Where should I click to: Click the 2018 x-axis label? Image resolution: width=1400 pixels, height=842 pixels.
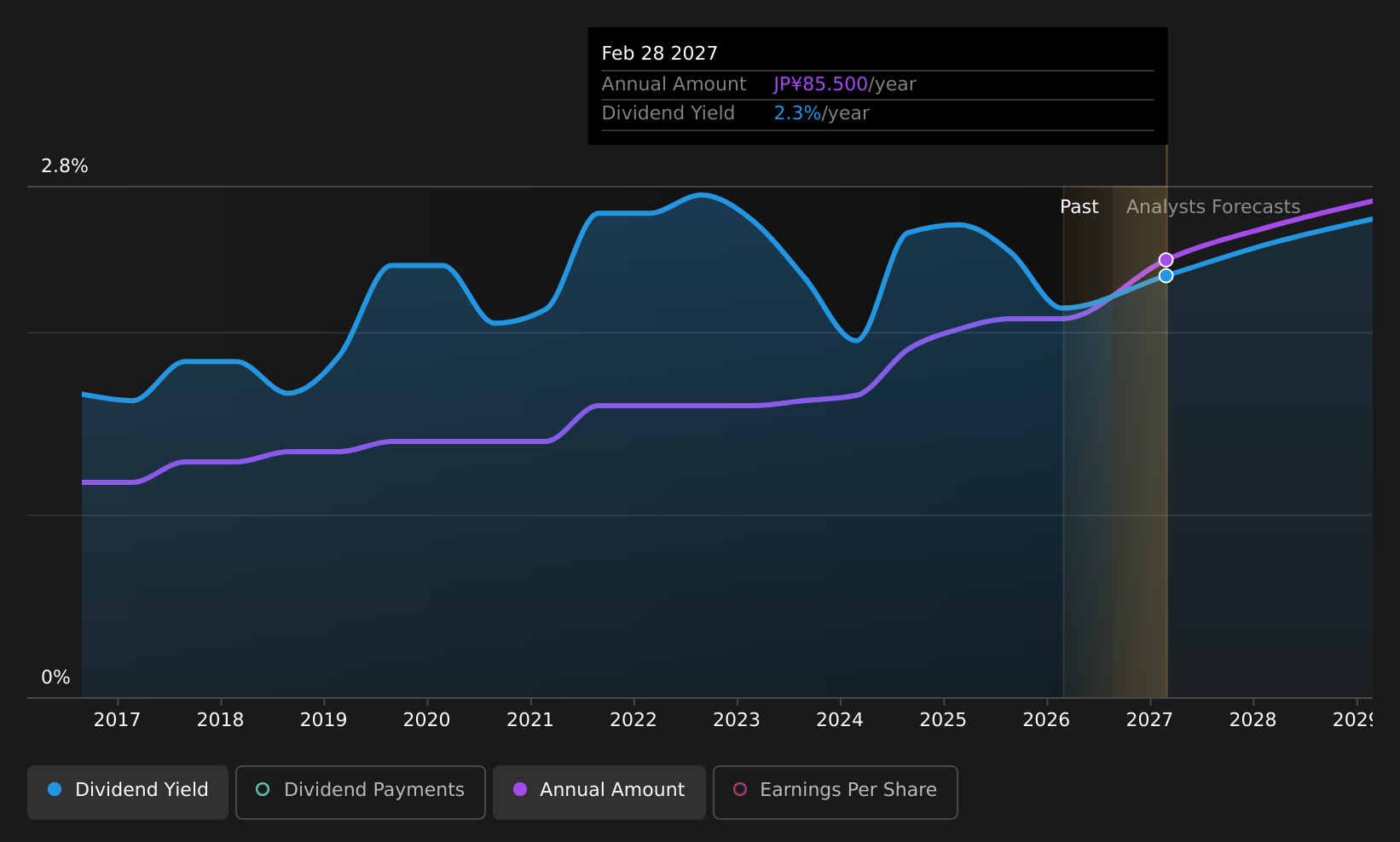pyautogui.click(x=220, y=720)
